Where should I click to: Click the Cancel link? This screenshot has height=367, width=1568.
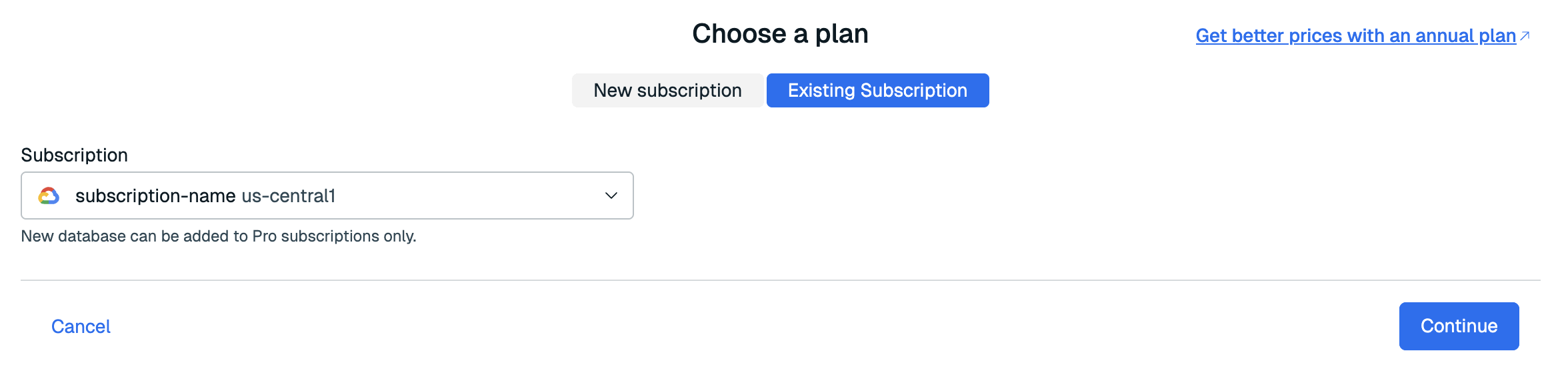(x=81, y=326)
